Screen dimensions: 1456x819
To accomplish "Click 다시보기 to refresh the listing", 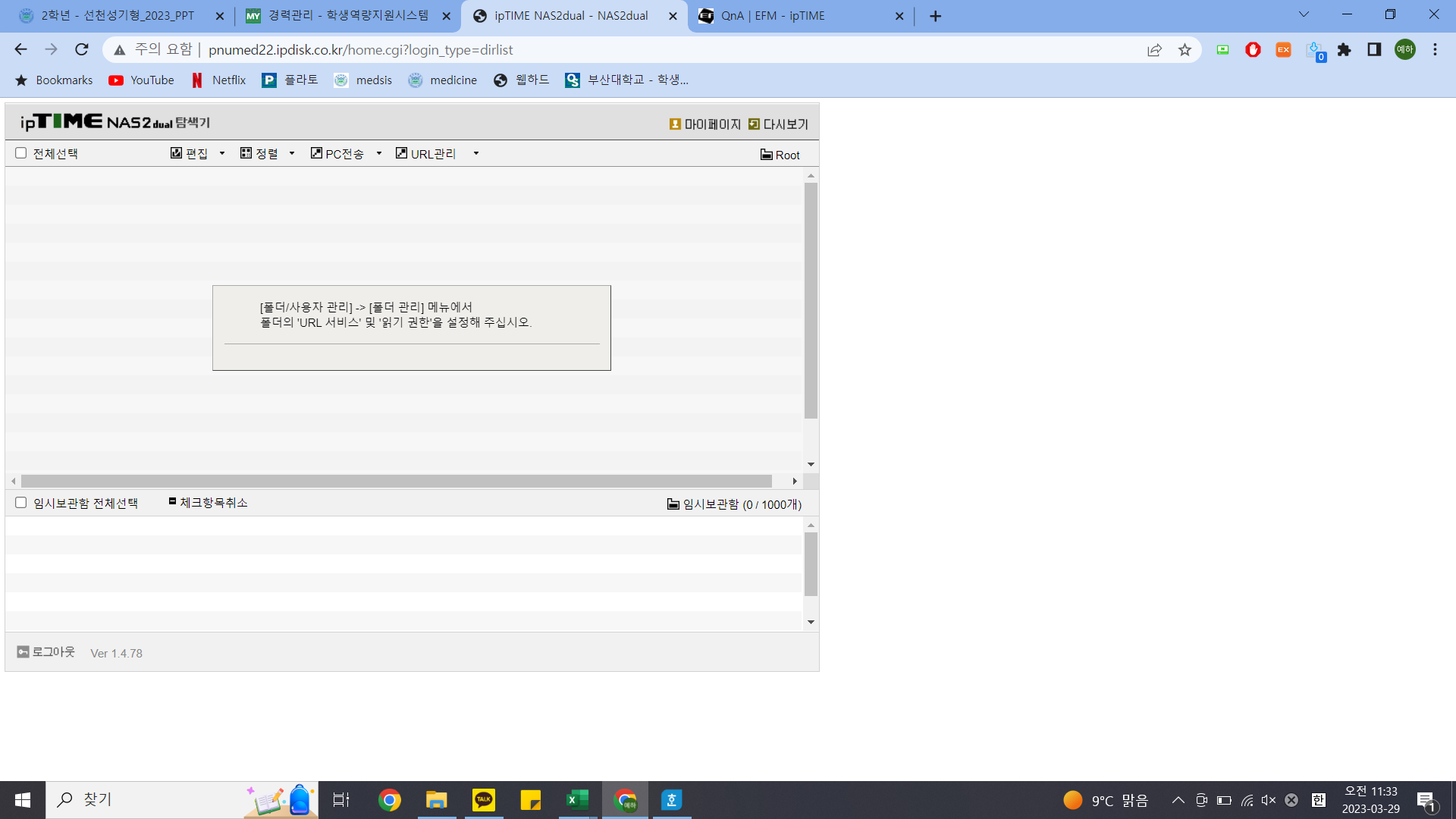I will [x=778, y=124].
